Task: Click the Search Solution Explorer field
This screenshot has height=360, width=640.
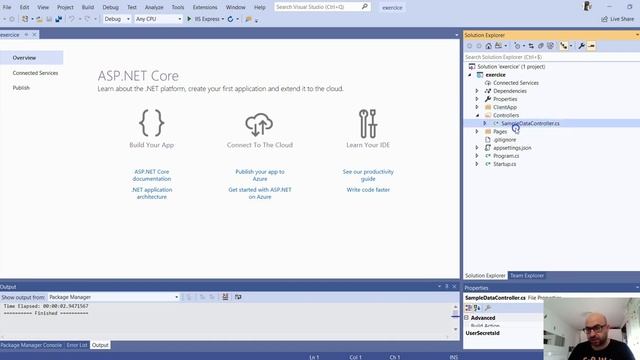Action: click(551, 57)
